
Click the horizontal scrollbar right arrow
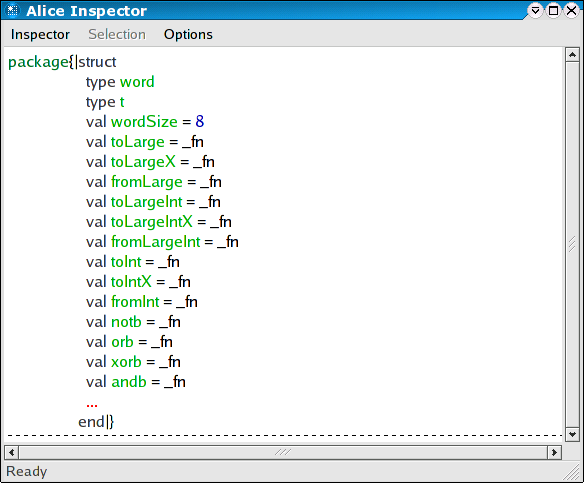554,452
